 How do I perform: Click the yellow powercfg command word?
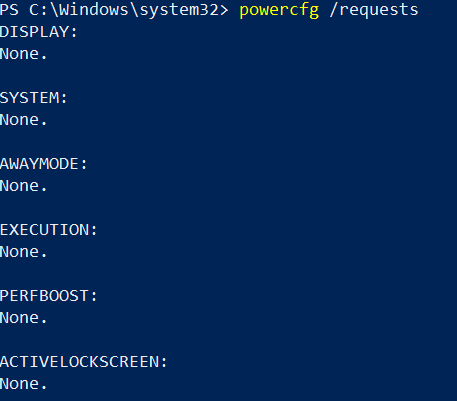279,11
